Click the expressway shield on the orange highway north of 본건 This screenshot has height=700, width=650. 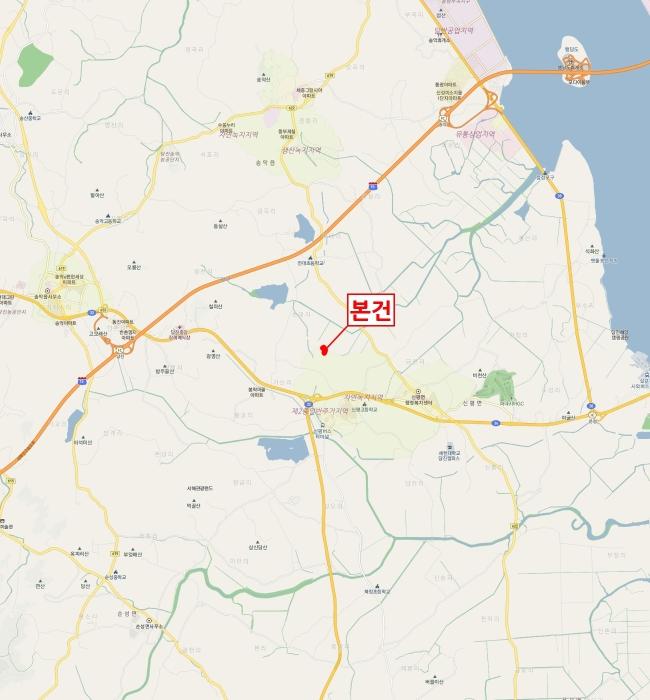point(373,186)
